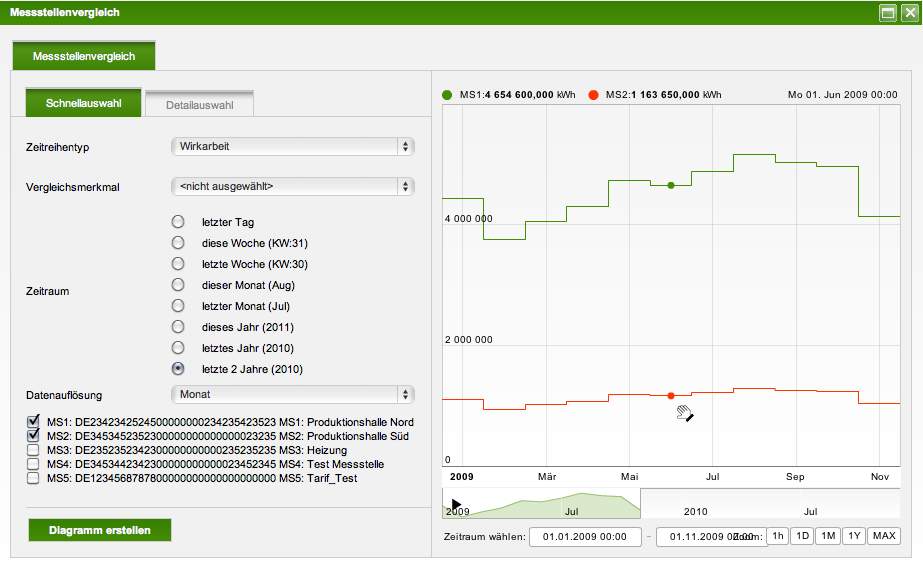Image resolution: width=923 pixels, height=569 pixels.
Task: Switch to the Detailauswahl tab
Action: point(199,104)
